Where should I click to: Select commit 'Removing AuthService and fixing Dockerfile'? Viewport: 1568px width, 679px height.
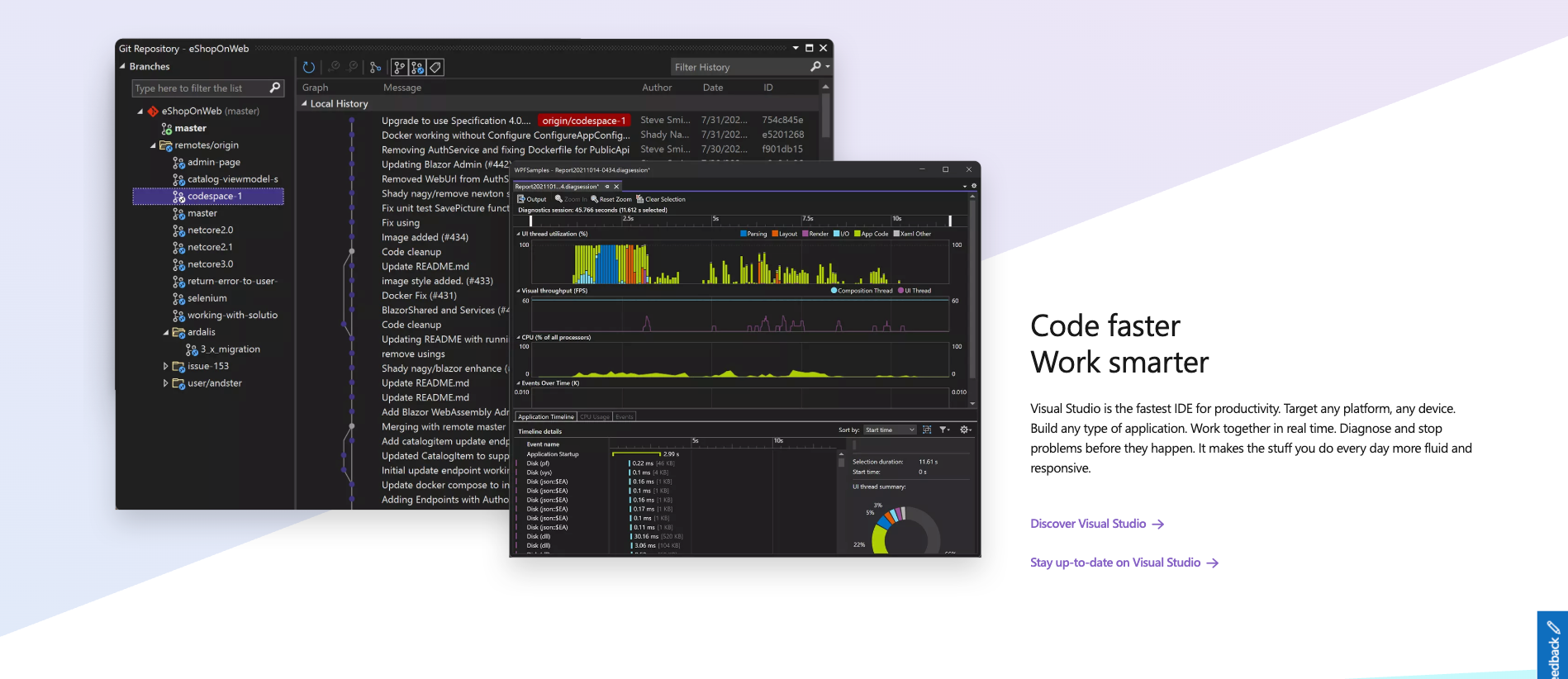(506, 150)
